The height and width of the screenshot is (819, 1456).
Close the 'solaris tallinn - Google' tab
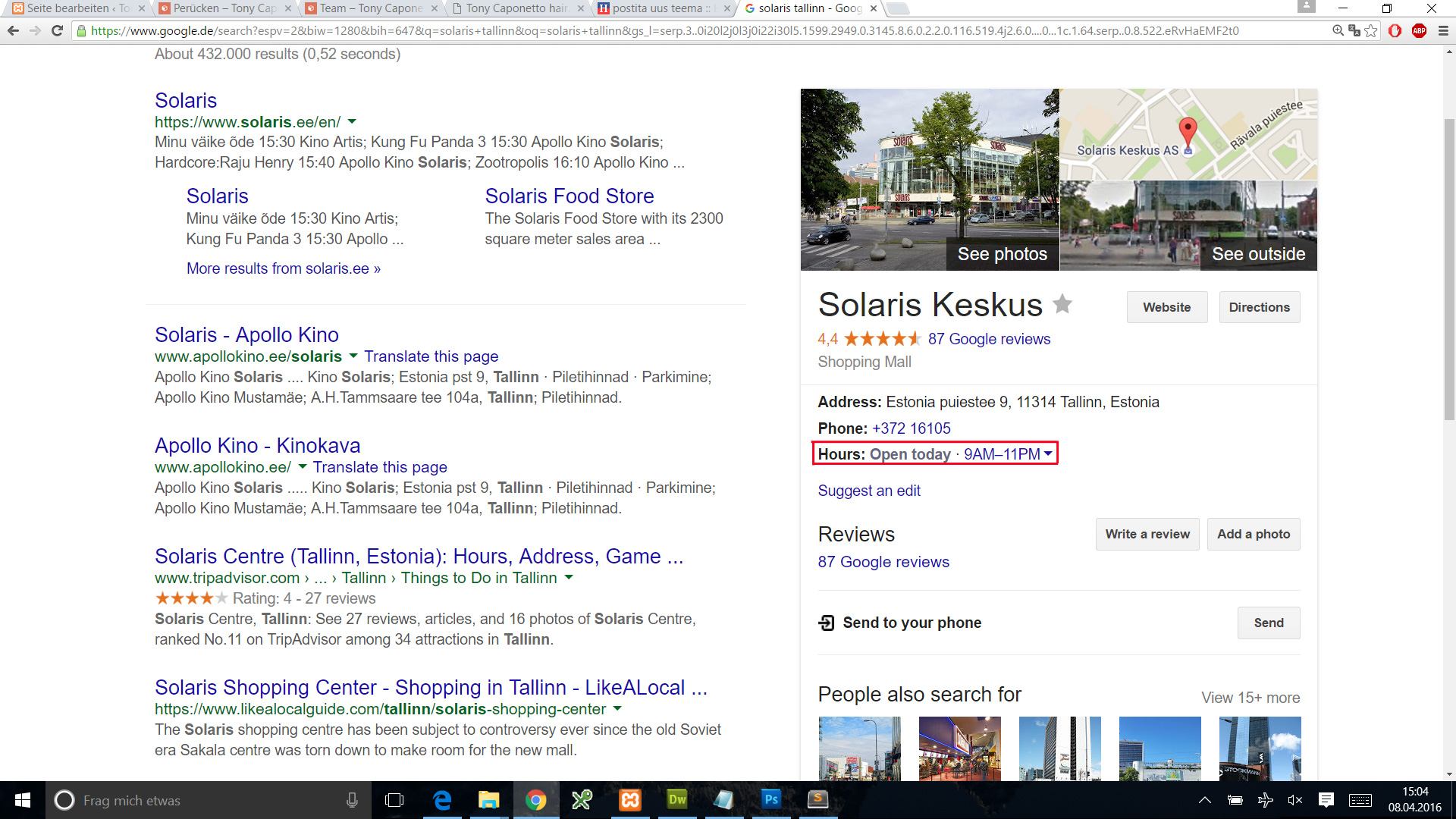click(874, 8)
